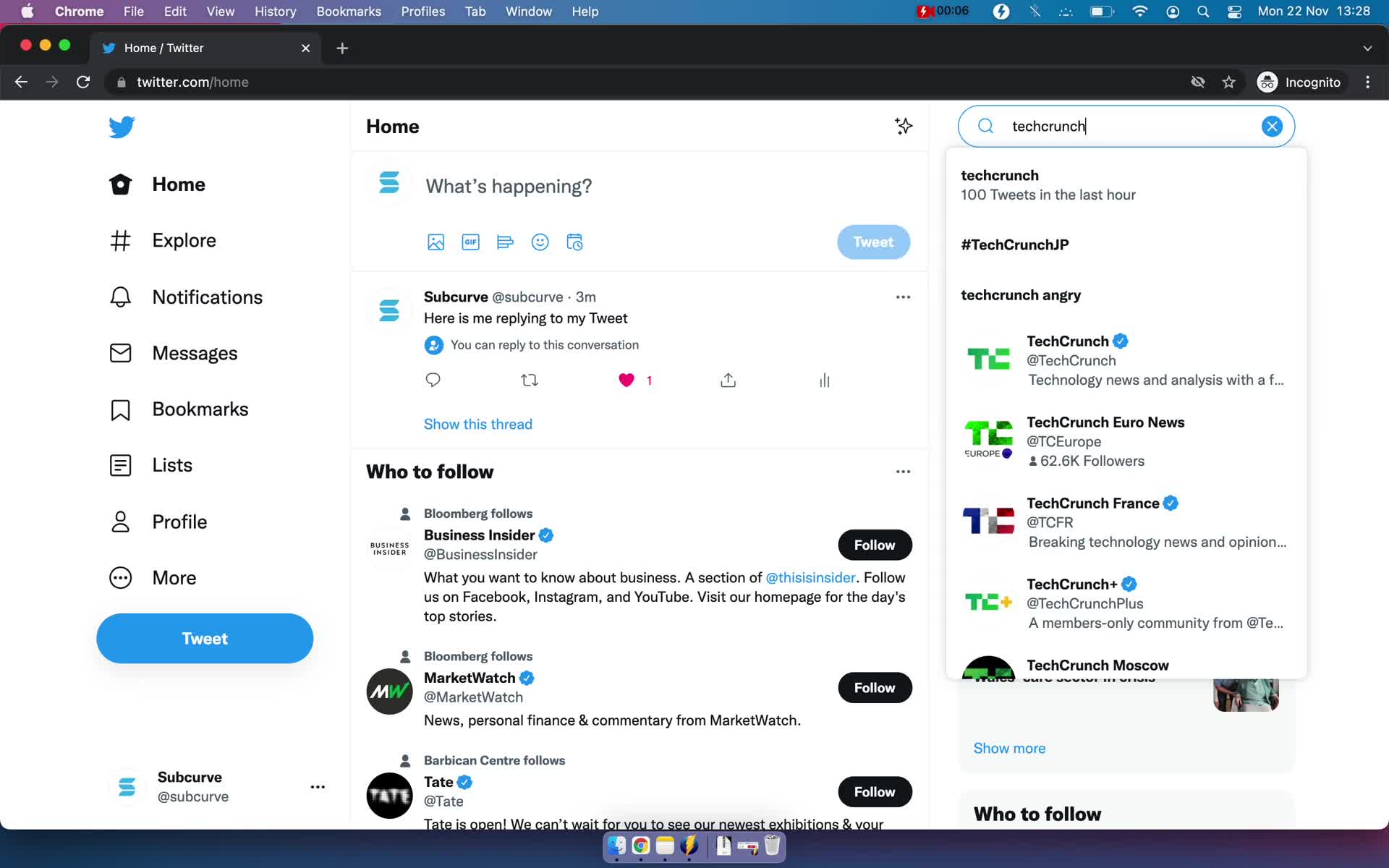Open Lists in the sidebar
Image resolution: width=1389 pixels, height=868 pixels.
[x=150, y=465]
